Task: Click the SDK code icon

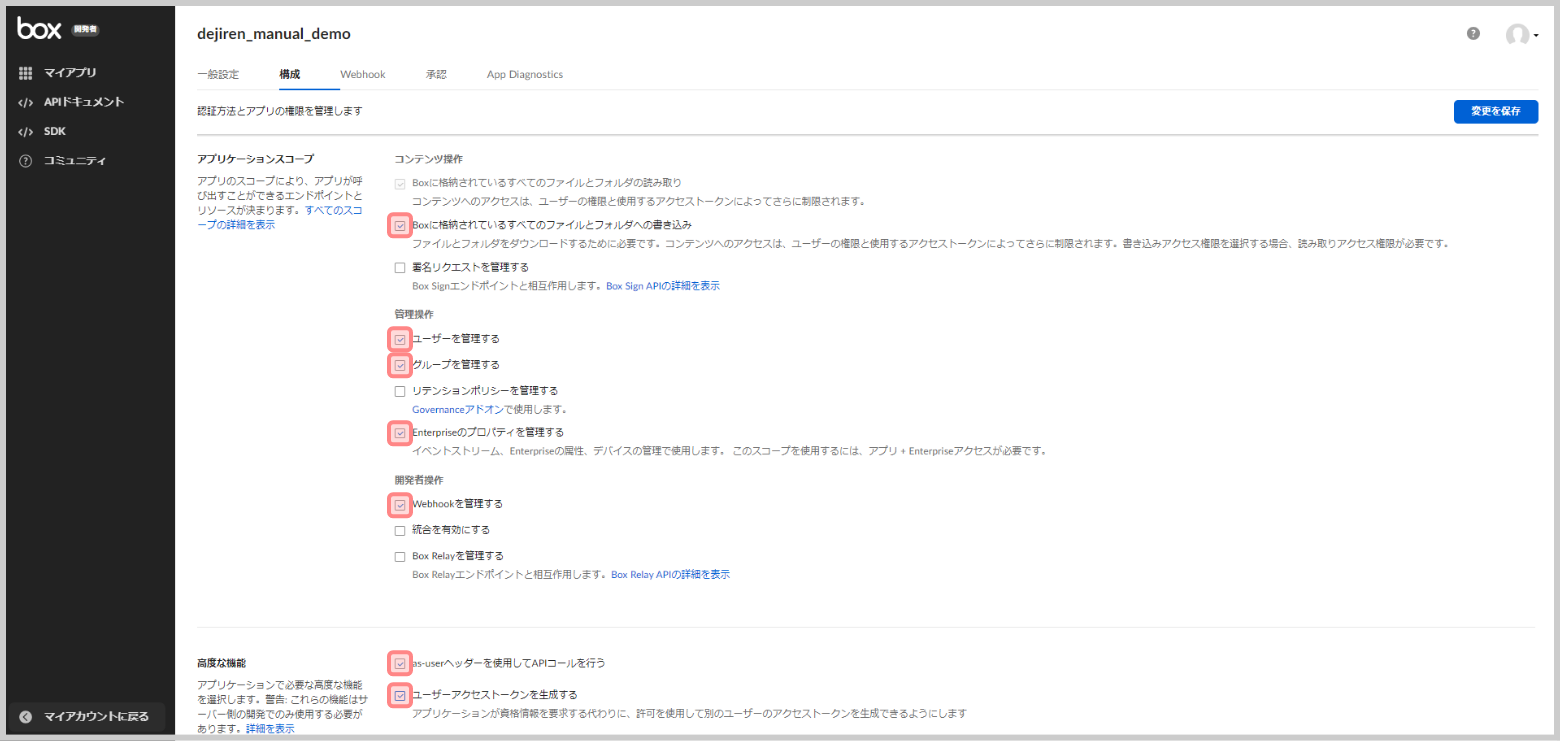Action: coord(26,131)
